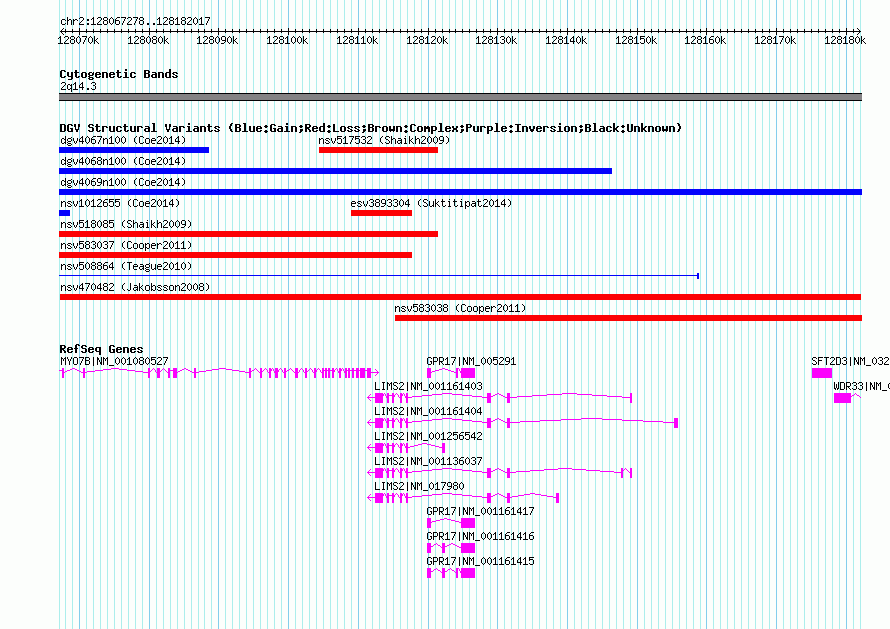Click the nsv518085 (Shaikh2009) label text
Image resolution: width=890 pixels, height=629 pixels.
126,224
